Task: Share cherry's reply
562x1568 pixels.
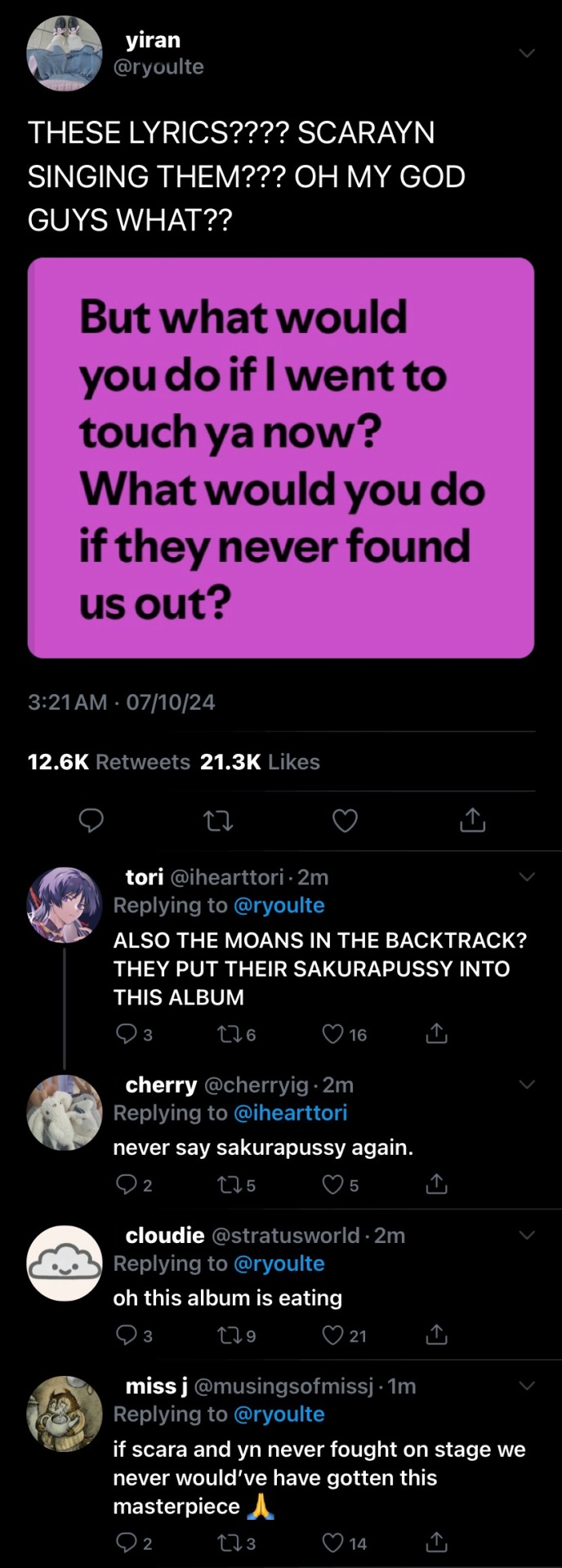Action: pos(437,1185)
